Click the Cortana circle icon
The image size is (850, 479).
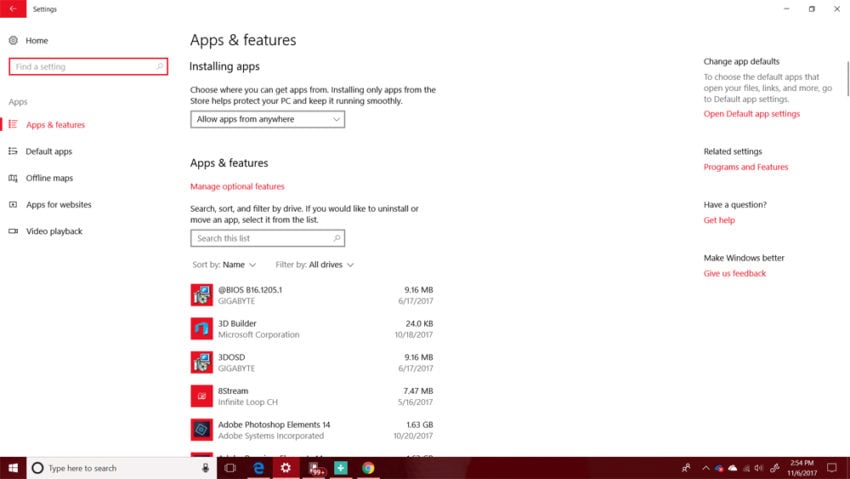click(x=37, y=468)
